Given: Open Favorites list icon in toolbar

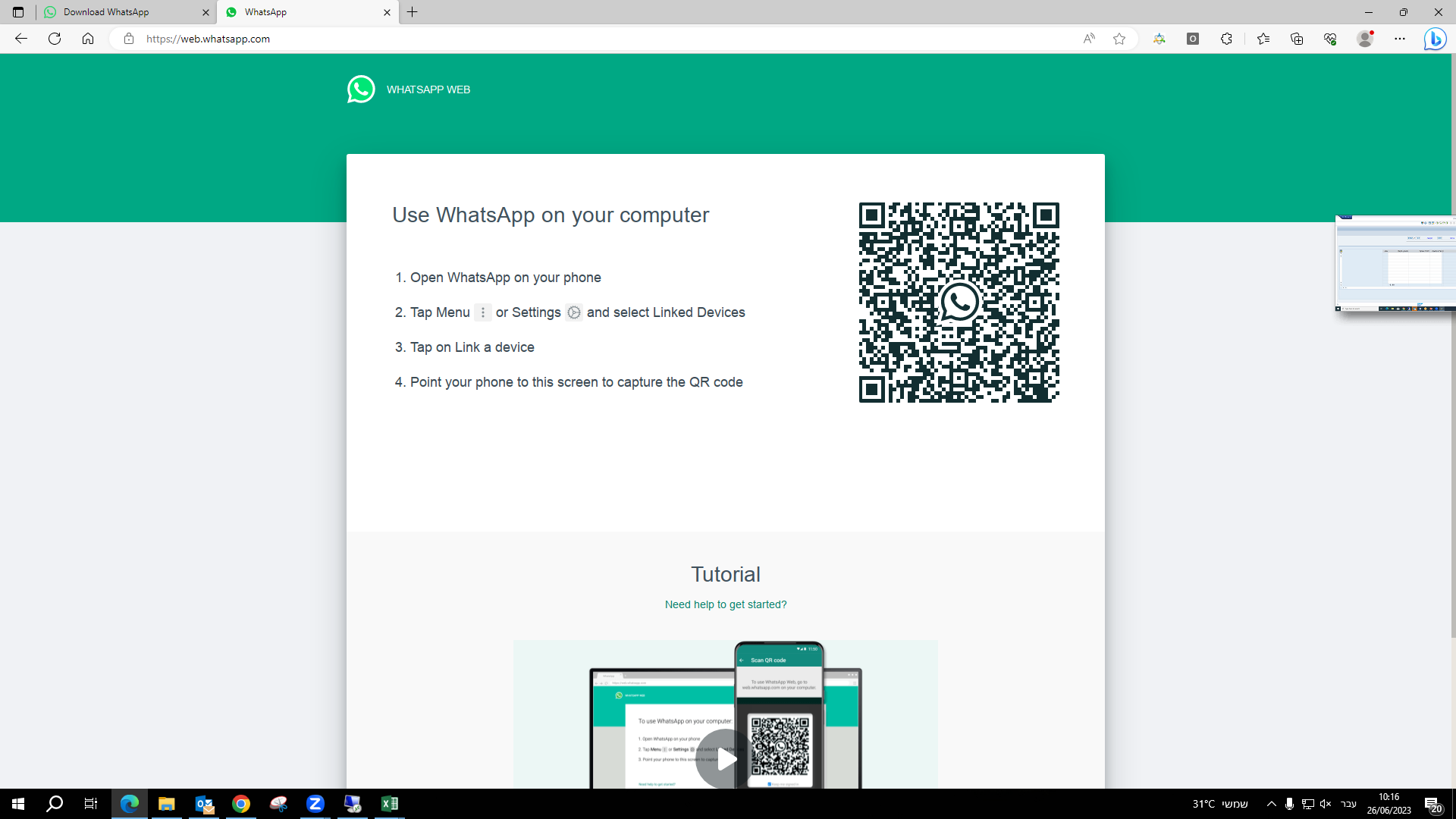Looking at the screenshot, I should tap(1263, 39).
